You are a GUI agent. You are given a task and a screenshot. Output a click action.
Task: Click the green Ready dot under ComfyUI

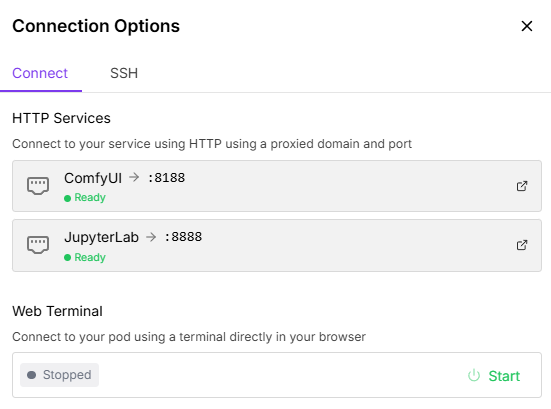pos(67,199)
